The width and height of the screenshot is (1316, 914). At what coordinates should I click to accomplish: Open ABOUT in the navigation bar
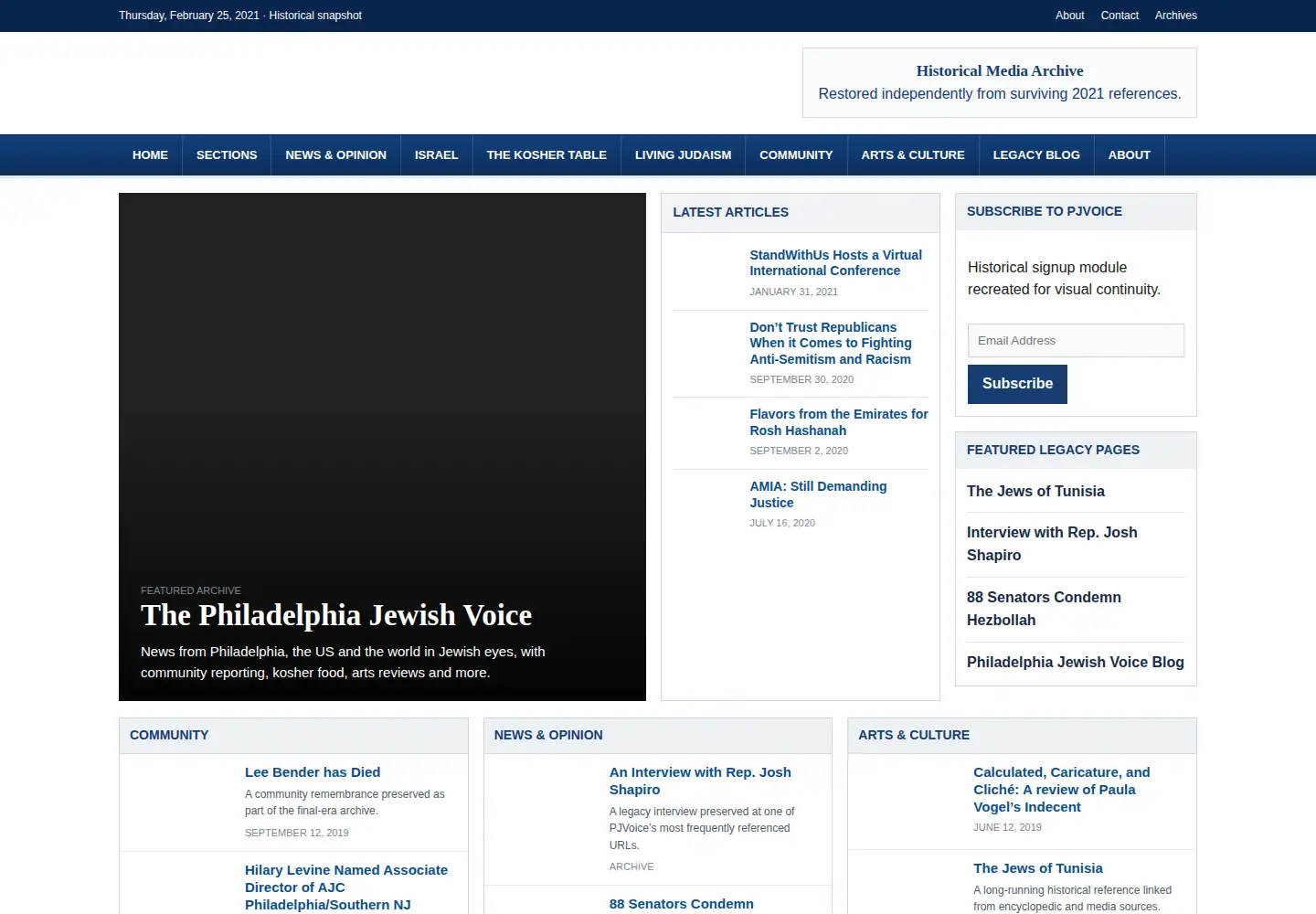1129,155
